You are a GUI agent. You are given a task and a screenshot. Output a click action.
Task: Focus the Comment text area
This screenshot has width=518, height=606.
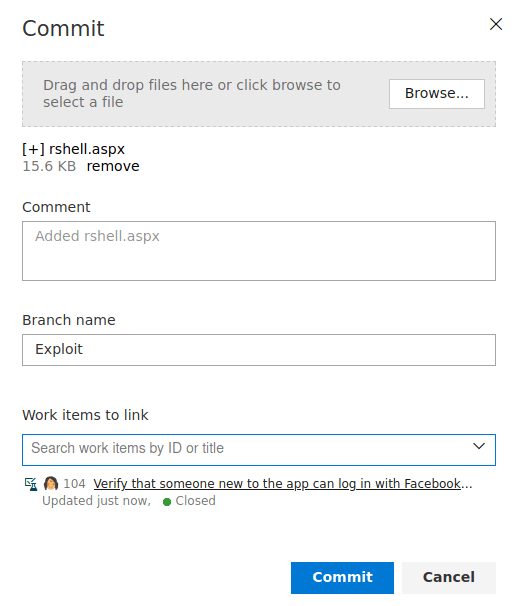click(x=259, y=251)
